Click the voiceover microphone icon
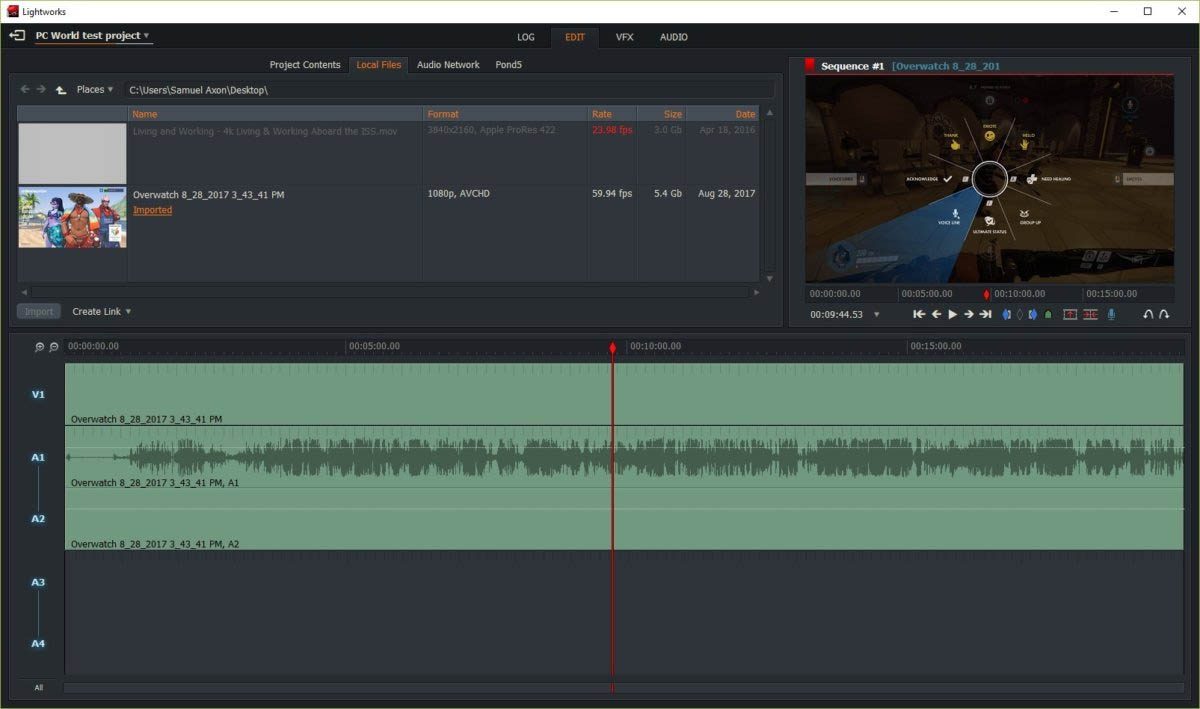Screen dimensions: 1200x709 pyautogui.click(x=1111, y=314)
